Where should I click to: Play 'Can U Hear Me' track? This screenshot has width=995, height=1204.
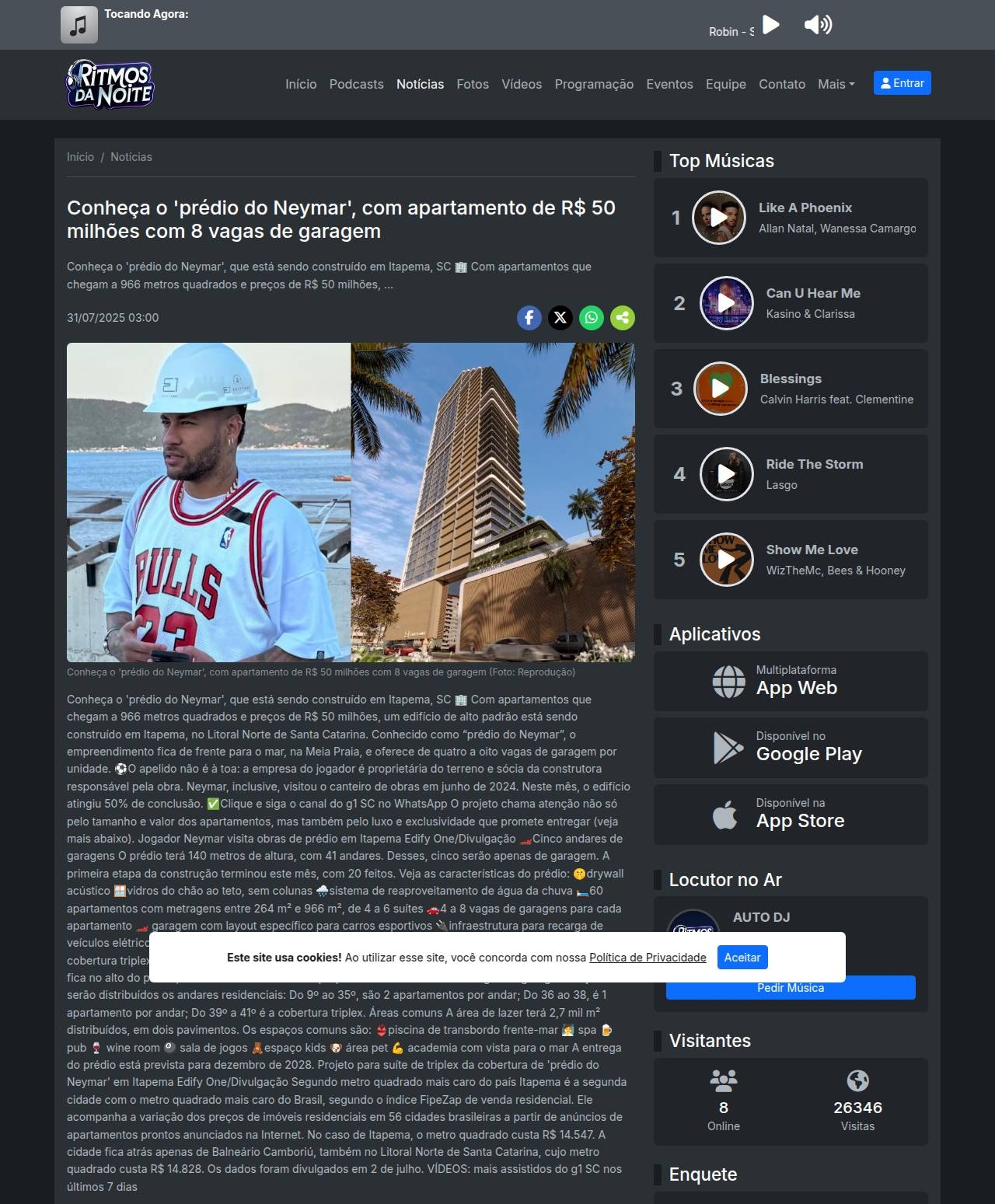(x=726, y=303)
